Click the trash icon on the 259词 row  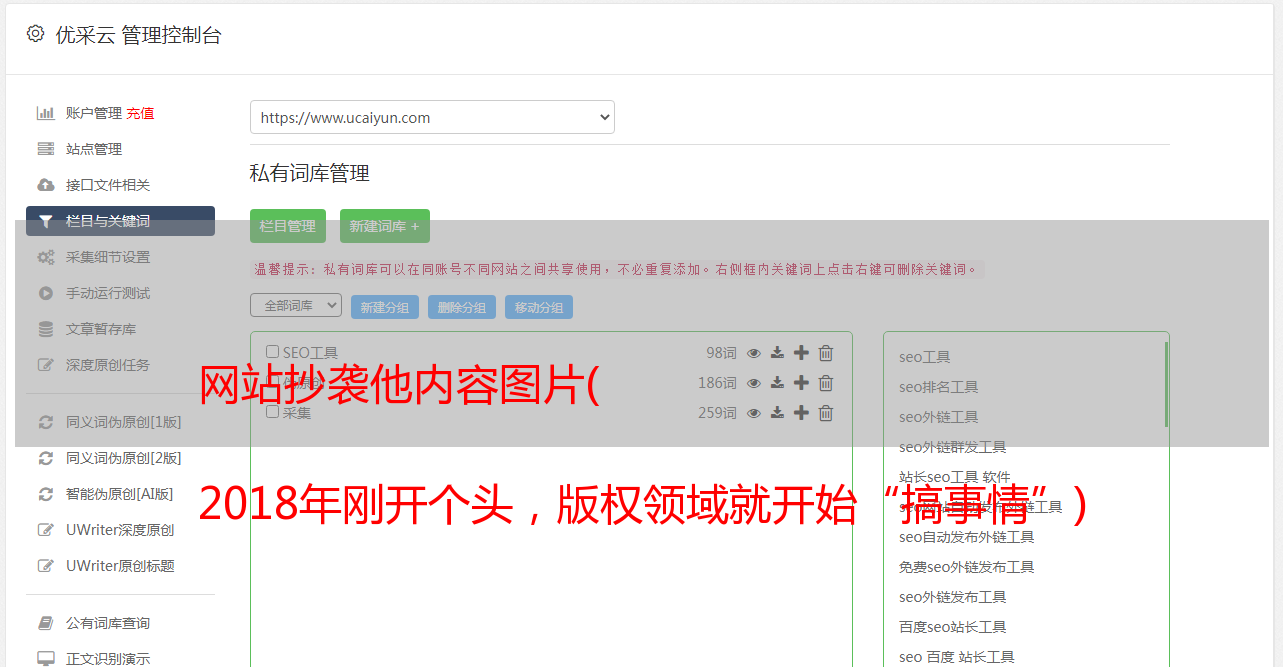826,413
